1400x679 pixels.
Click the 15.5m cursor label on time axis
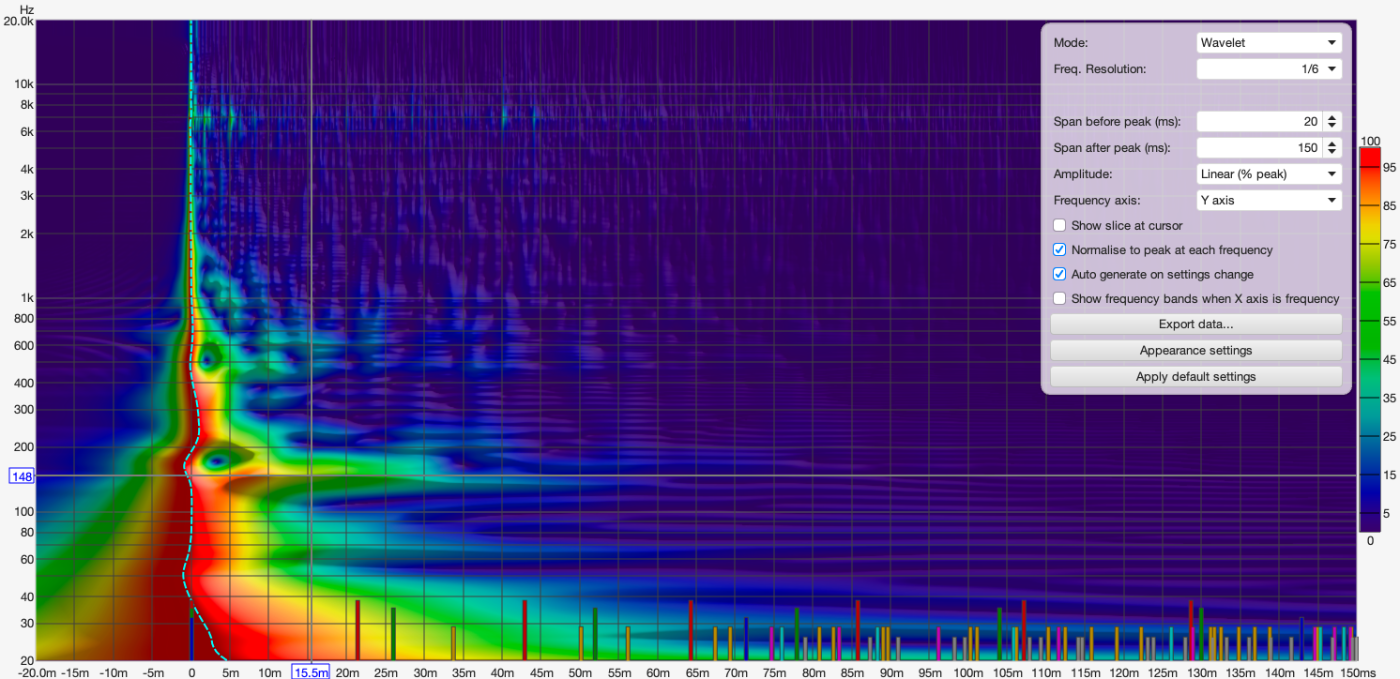310,672
